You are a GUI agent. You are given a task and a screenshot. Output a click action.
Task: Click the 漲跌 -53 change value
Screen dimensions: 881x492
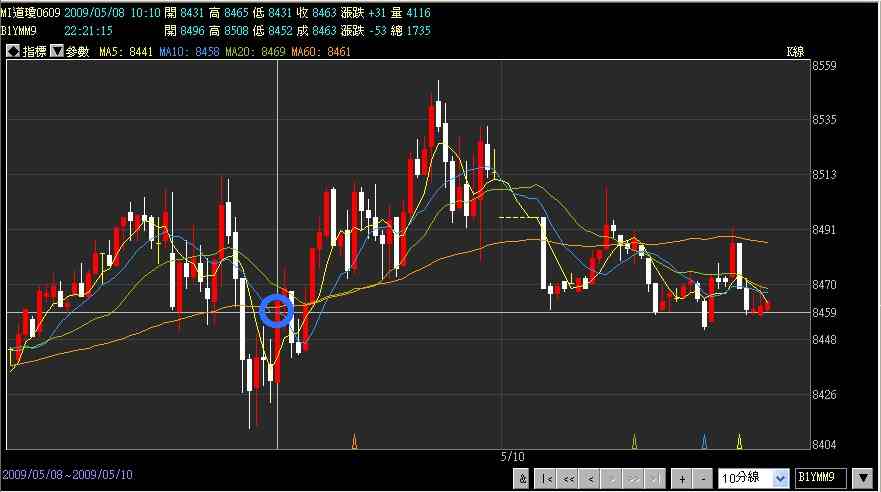pyautogui.click(x=363, y=31)
